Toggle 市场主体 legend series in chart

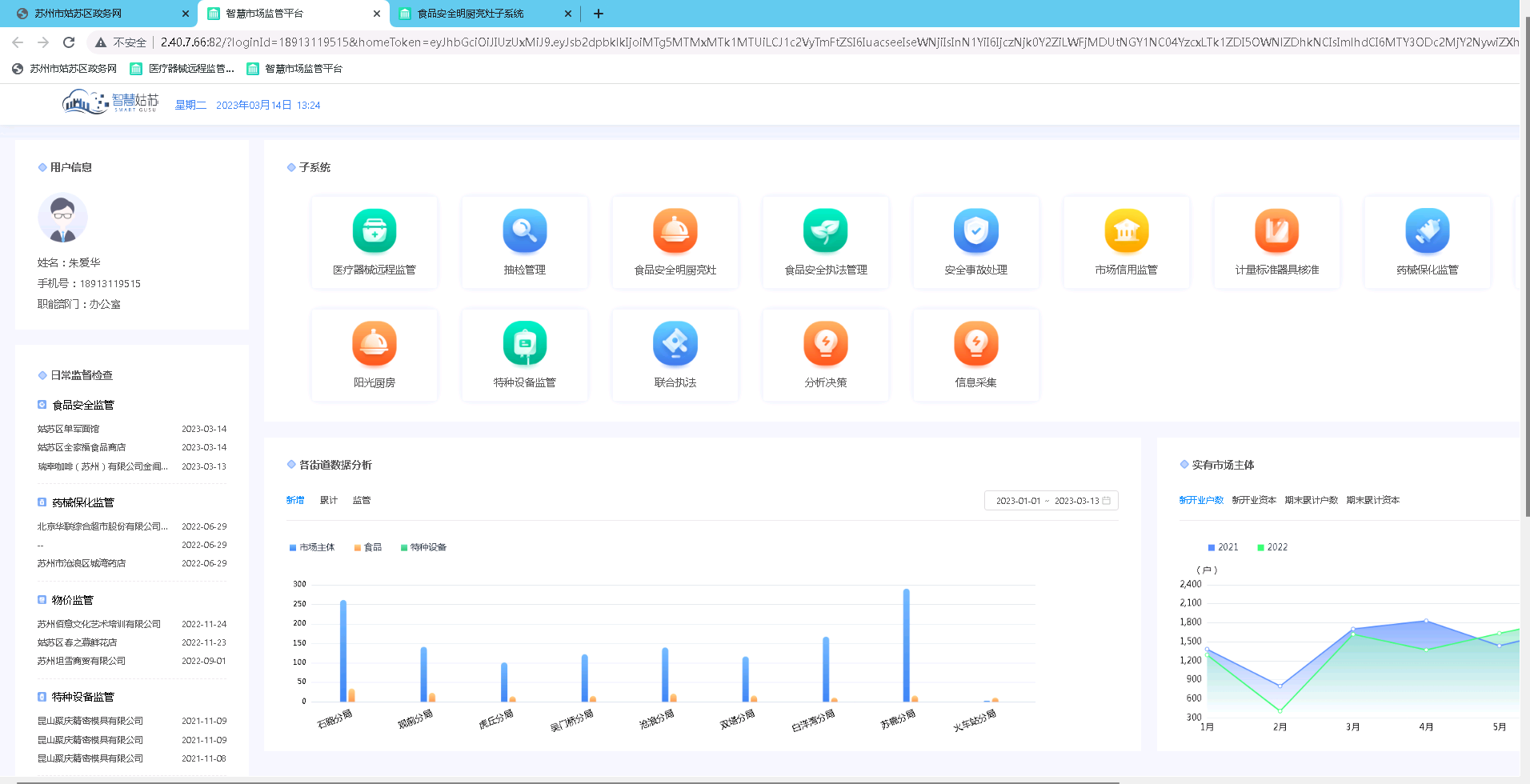[312, 547]
